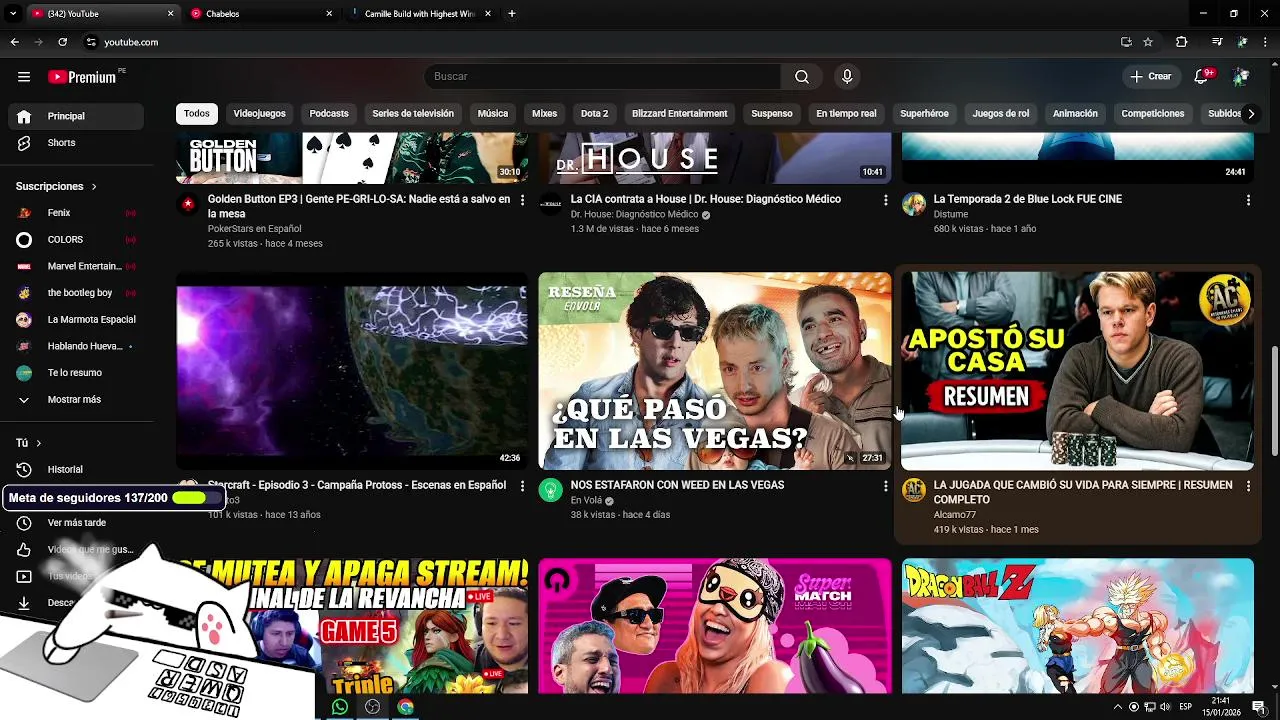Expand the Tú section
Screen dimensions: 1280x720
[29, 443]
